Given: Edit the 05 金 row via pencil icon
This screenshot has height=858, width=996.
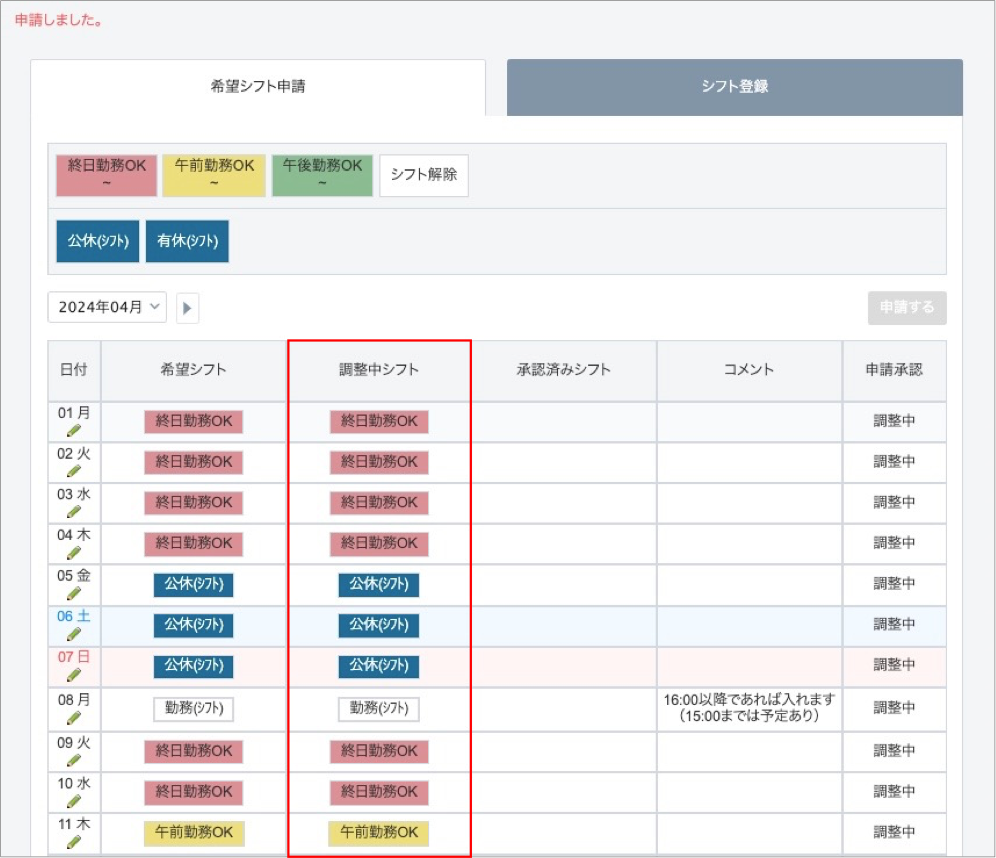Looking at the screenshot, I should pyautogui.click(x=73, y=593).
